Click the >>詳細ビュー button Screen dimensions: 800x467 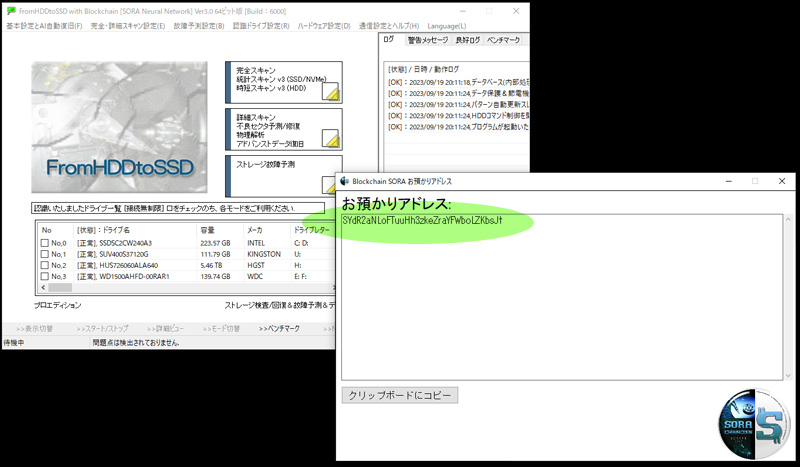tap(165, 329)
